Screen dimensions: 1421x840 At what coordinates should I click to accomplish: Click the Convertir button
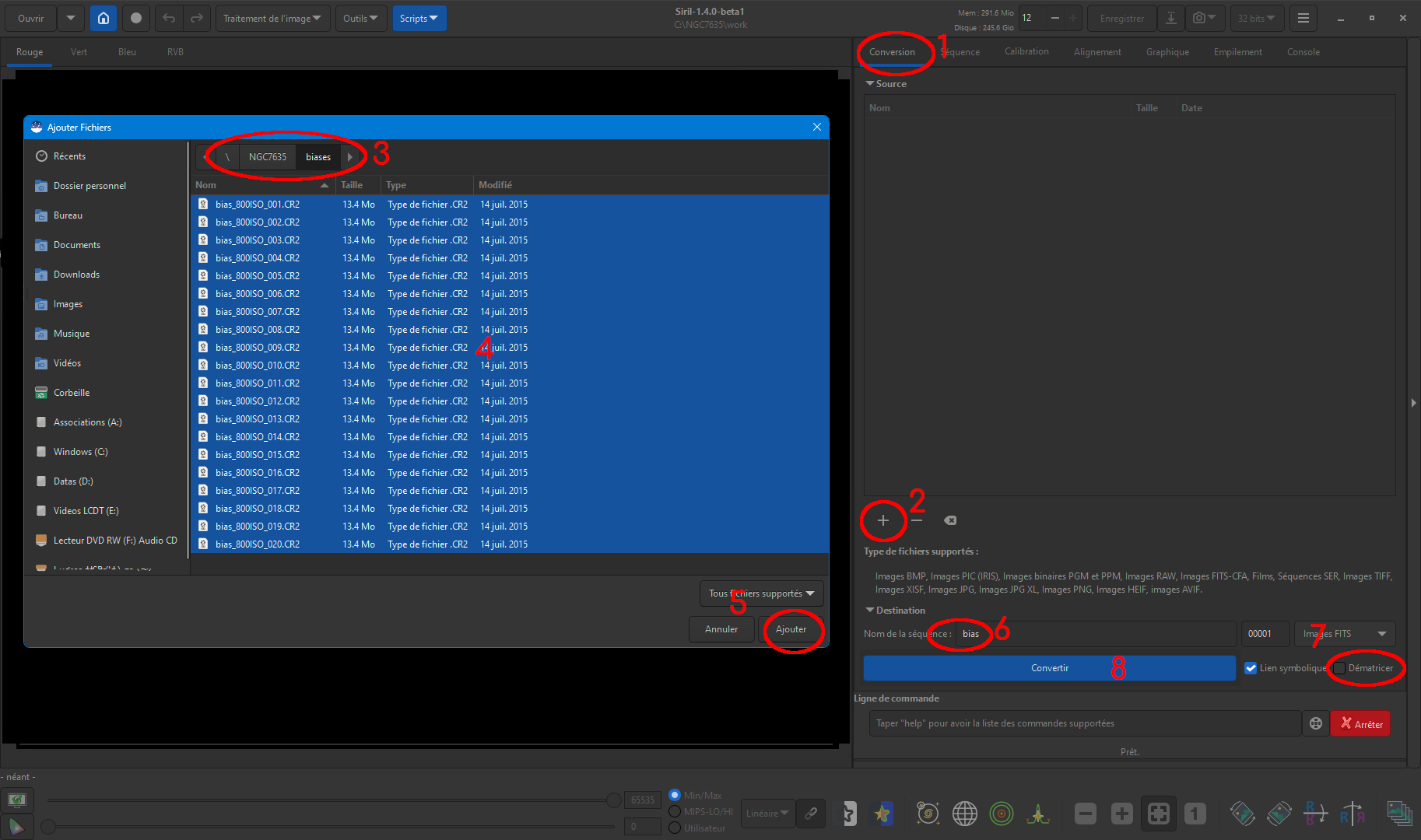(x=1049, y=668)
